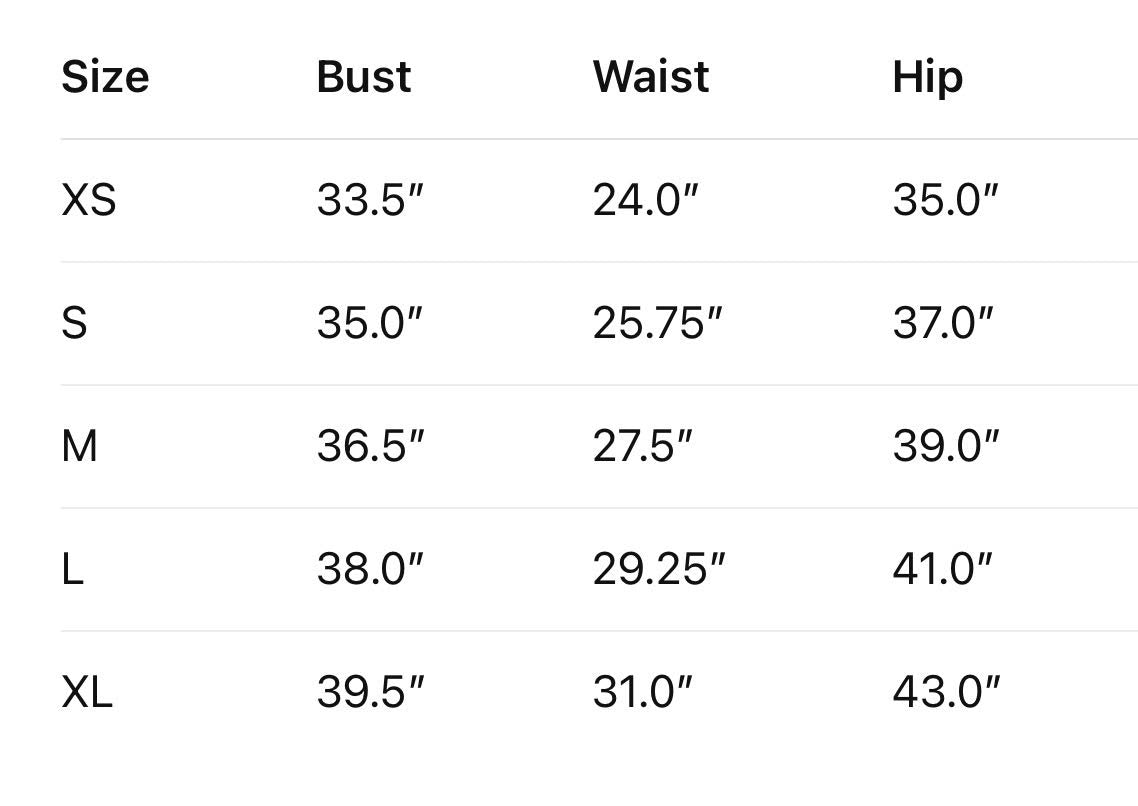Click the L waist value 29.25"
The image size is (1138, 806).
point(658,569)
